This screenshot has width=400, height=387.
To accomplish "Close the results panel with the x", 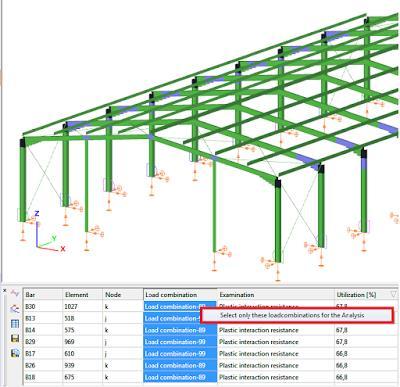I will tap(5, 291).
